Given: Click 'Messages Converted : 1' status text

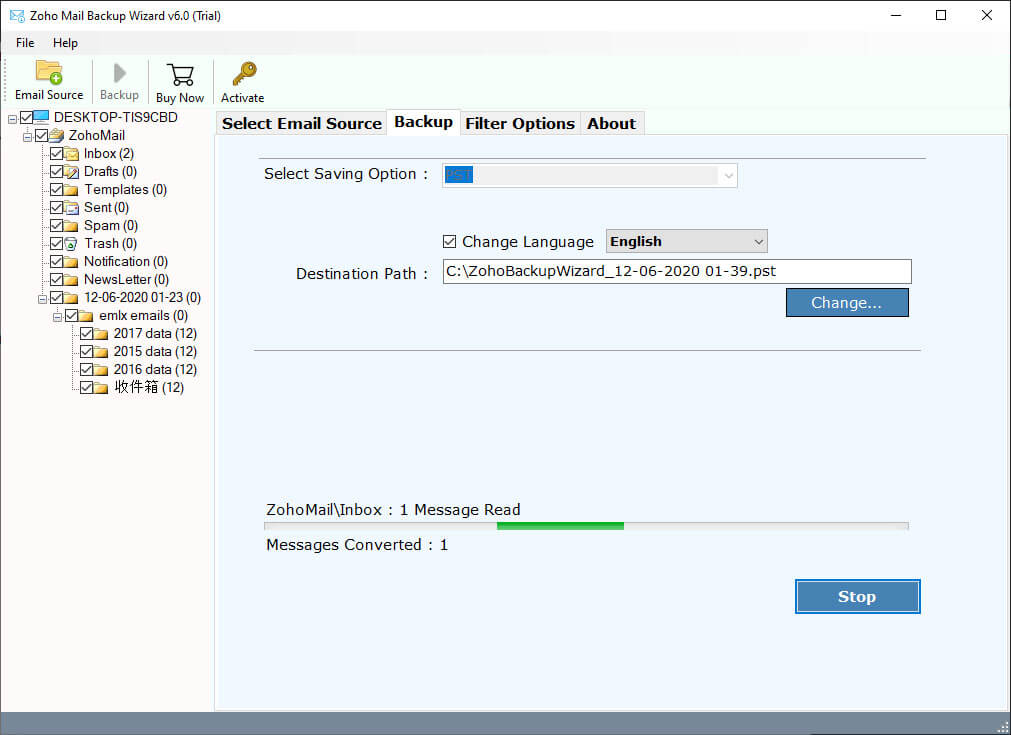Looking at the screenshot, I should 357,545.
